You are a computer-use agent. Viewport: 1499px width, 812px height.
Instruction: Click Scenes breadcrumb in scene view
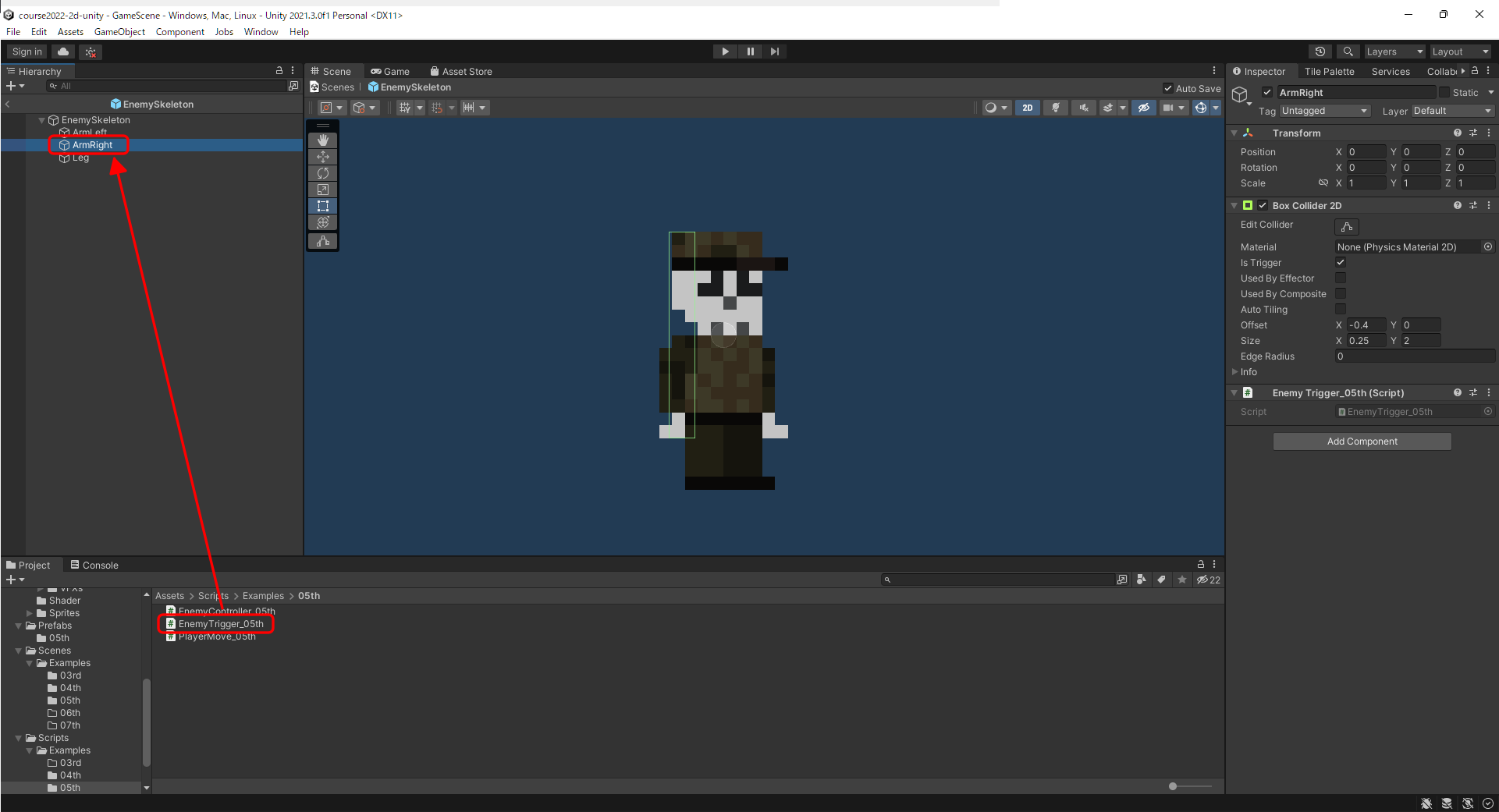[332, 87]
